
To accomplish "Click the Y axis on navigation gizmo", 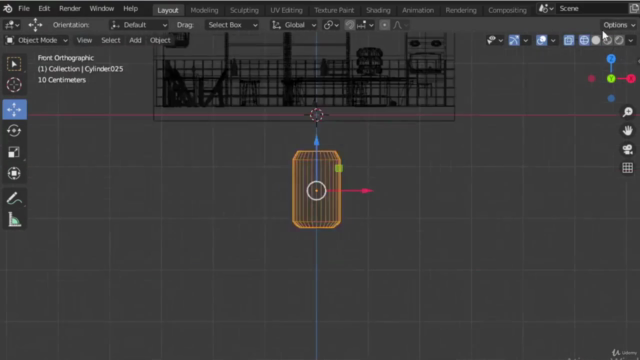I will (611, 79).
